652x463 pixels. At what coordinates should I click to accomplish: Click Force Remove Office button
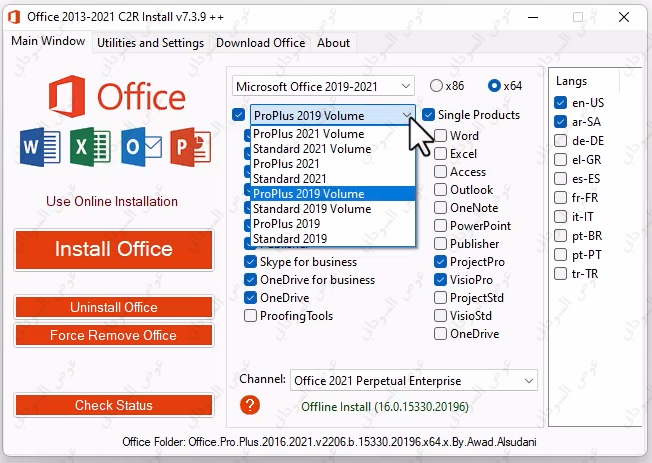point(114,335)
